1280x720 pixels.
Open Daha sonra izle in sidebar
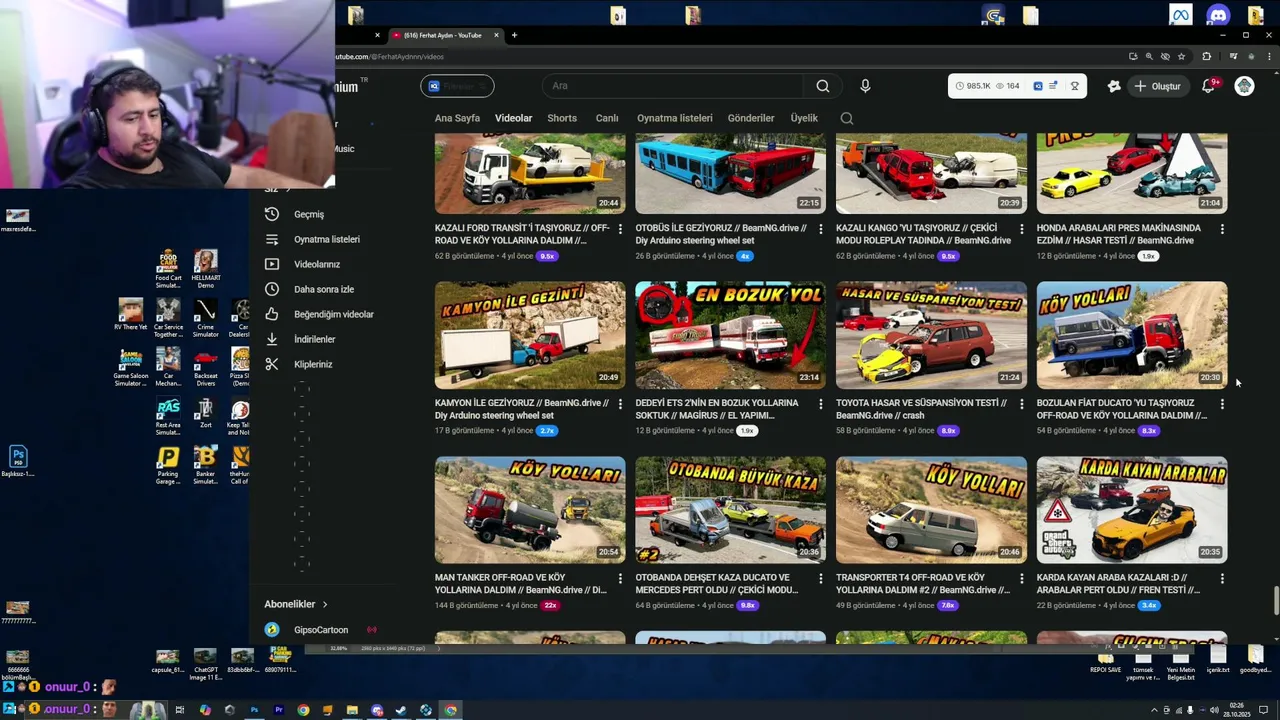323,289
